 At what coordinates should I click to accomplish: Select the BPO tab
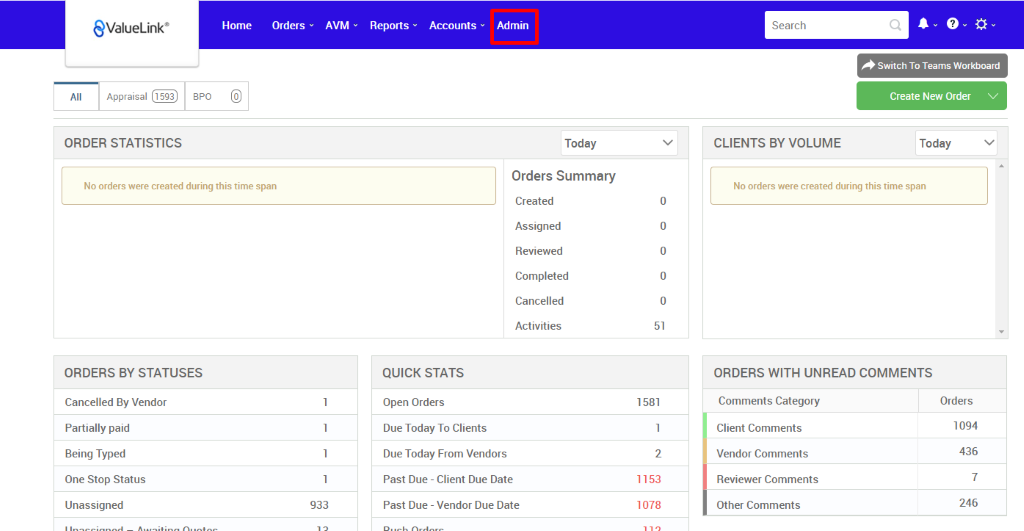(217, 97)
